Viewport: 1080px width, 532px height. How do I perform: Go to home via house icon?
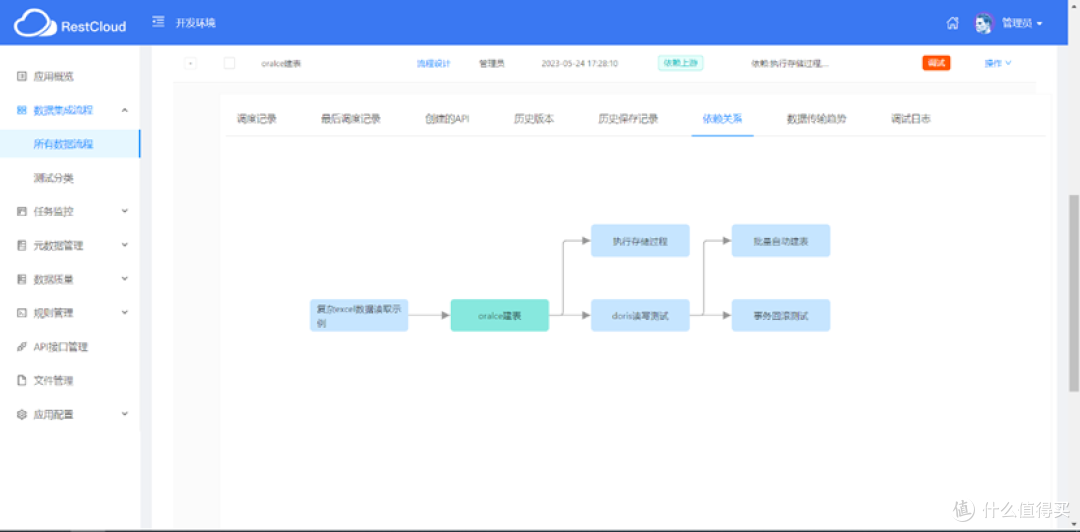tap(953, 23)
